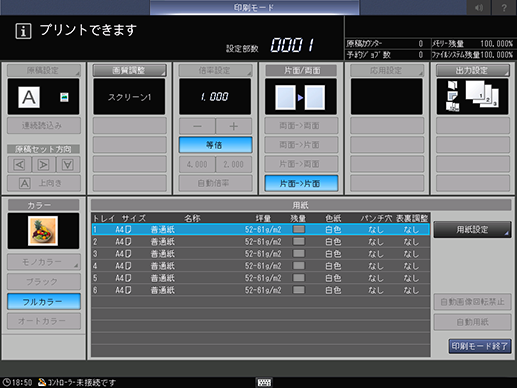Viewport: 517px width, 388px height.
Task: Select tray 2 paper row
Action: click(261, 242)
